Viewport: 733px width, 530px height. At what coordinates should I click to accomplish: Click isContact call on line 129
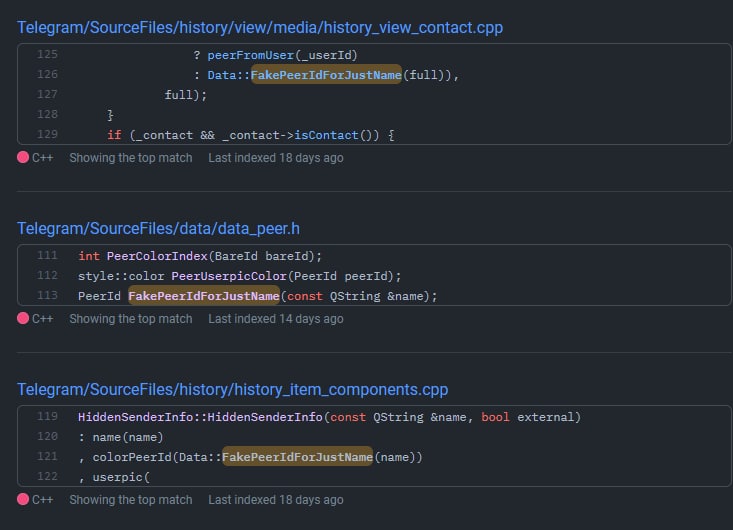click(x=326, y=135)
